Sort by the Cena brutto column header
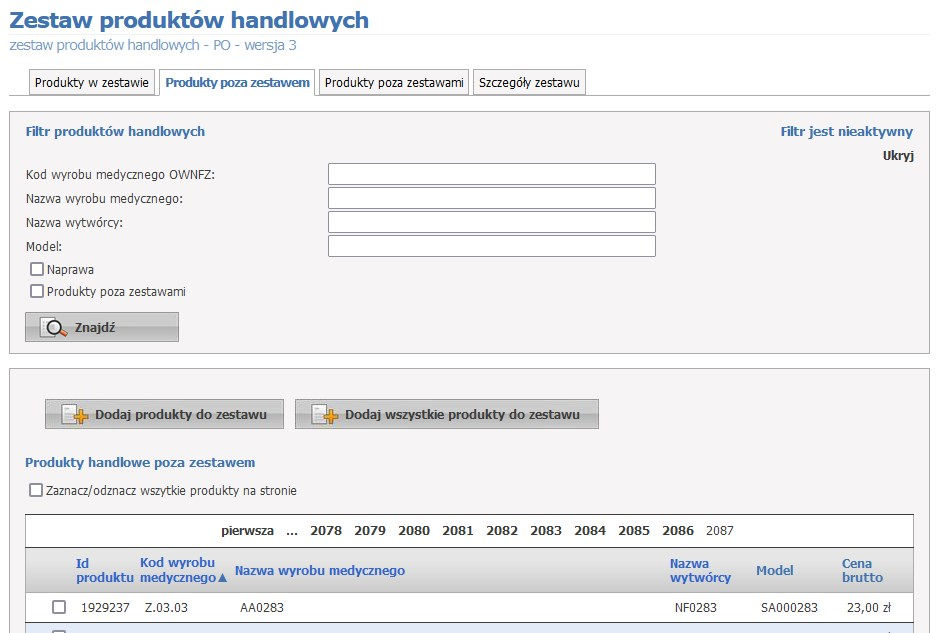The height and width of the screenshot is (633, 940). 862,570
